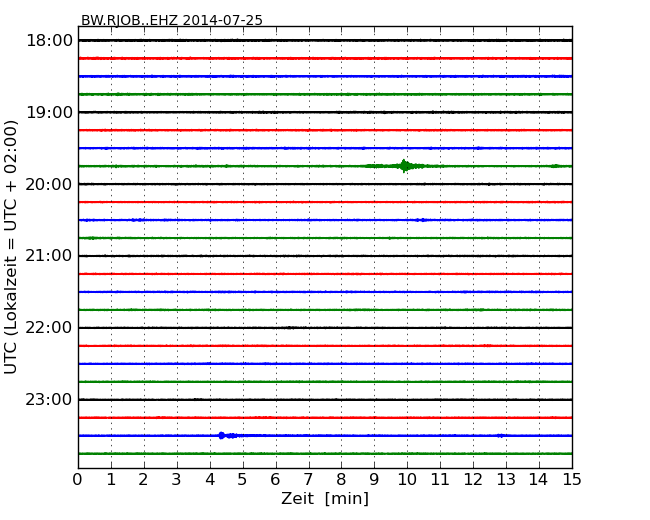
Task: Click the x-axis label Zeit [min]
Action: (x=325, y=498)
